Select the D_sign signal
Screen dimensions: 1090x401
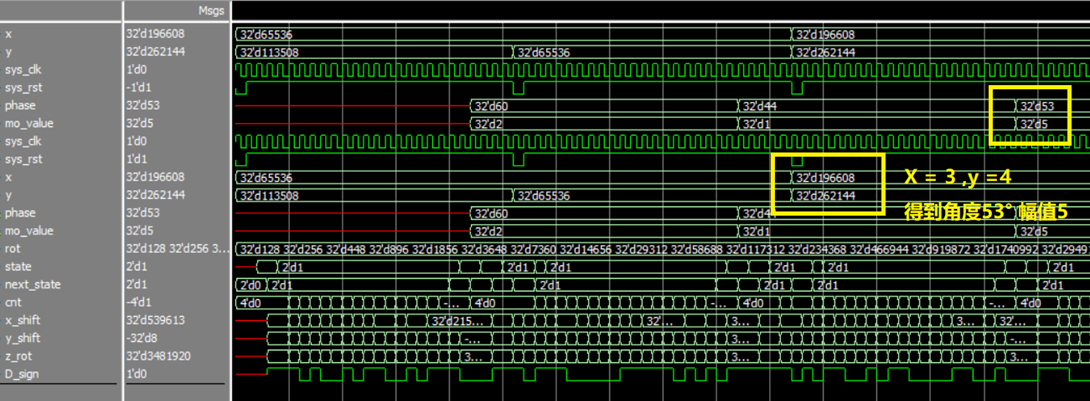coord(22,374)
